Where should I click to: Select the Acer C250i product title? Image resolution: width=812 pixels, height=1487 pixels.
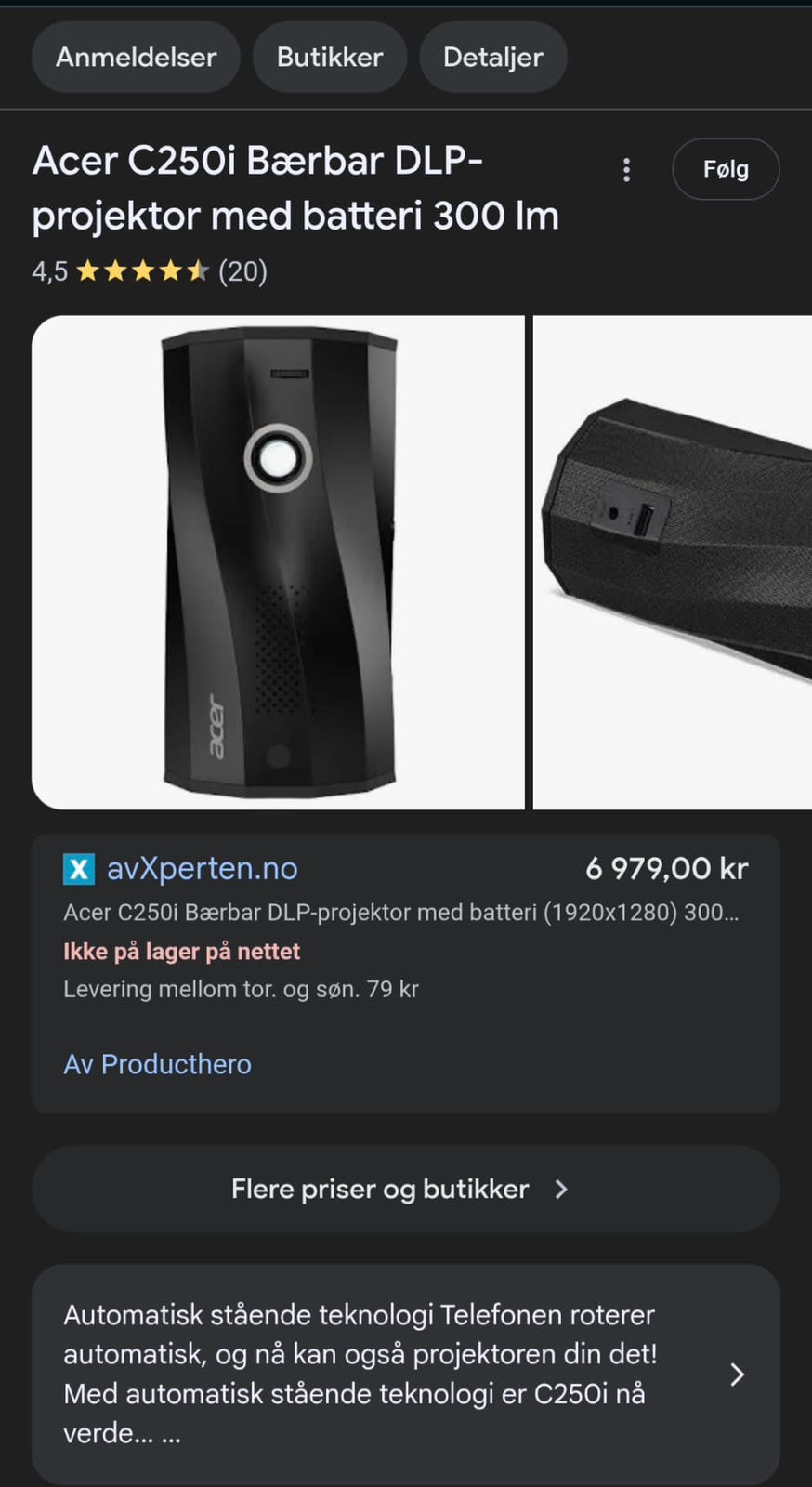295,189
